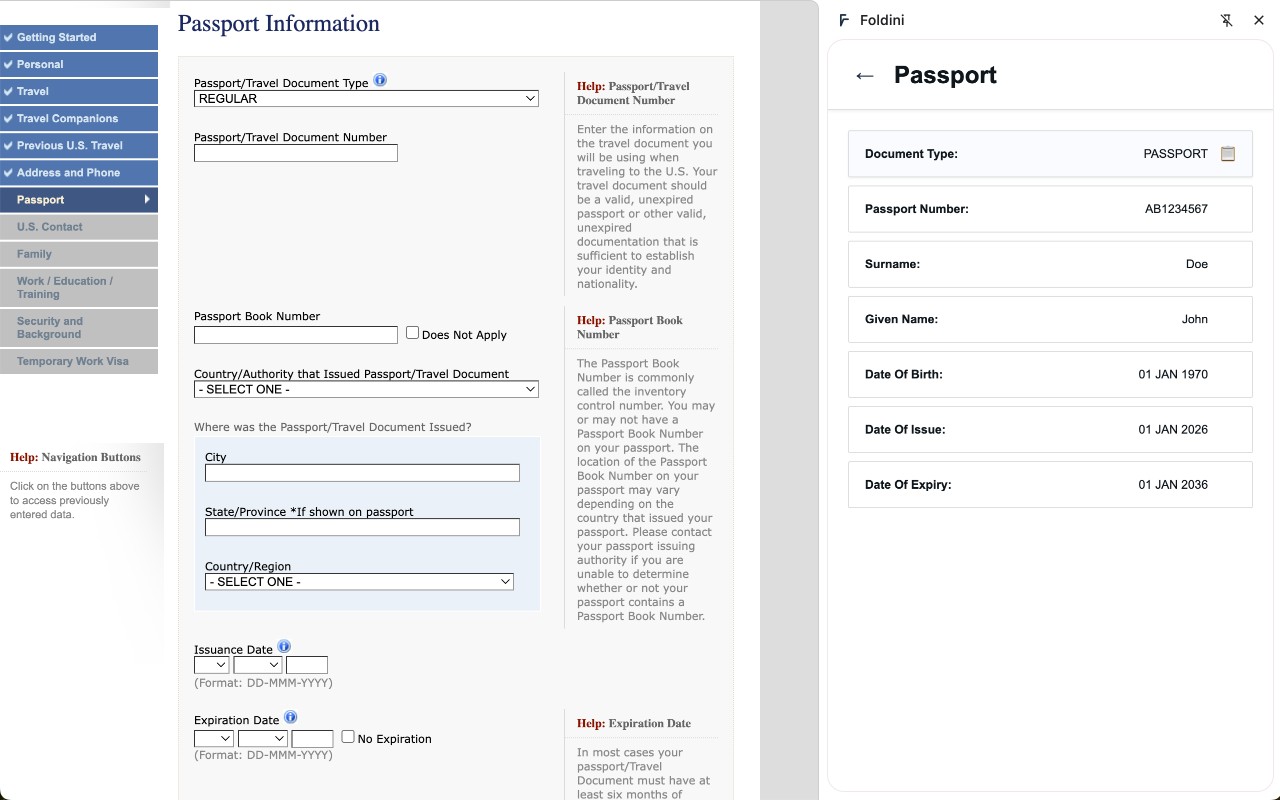
Task: Click the back arrow on the Passport page
Action: click(863, 75)
